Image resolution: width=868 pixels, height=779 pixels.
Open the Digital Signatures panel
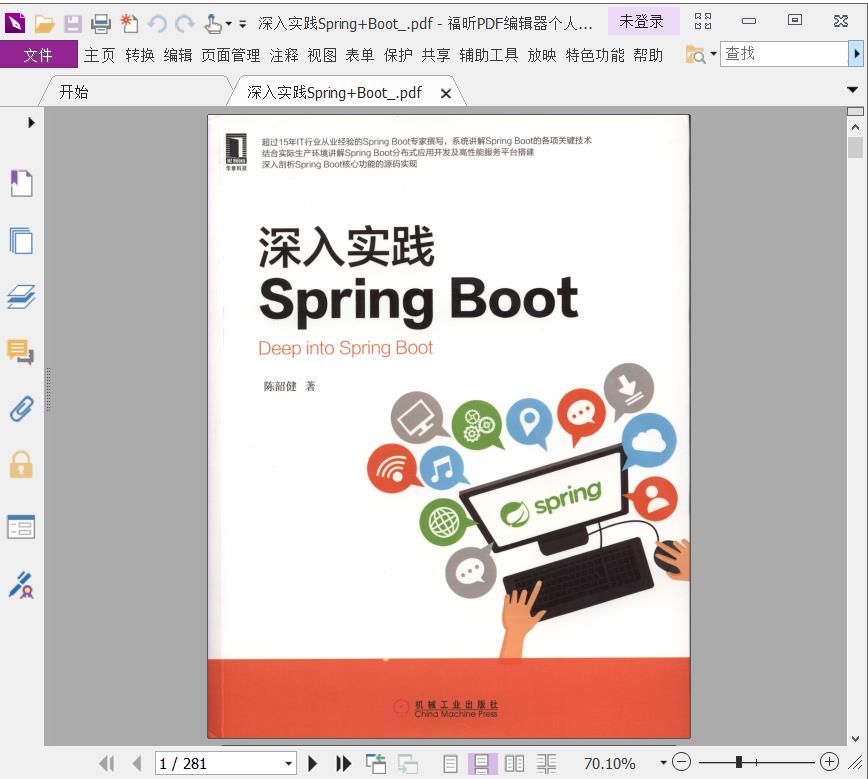[x=22, y=585]
